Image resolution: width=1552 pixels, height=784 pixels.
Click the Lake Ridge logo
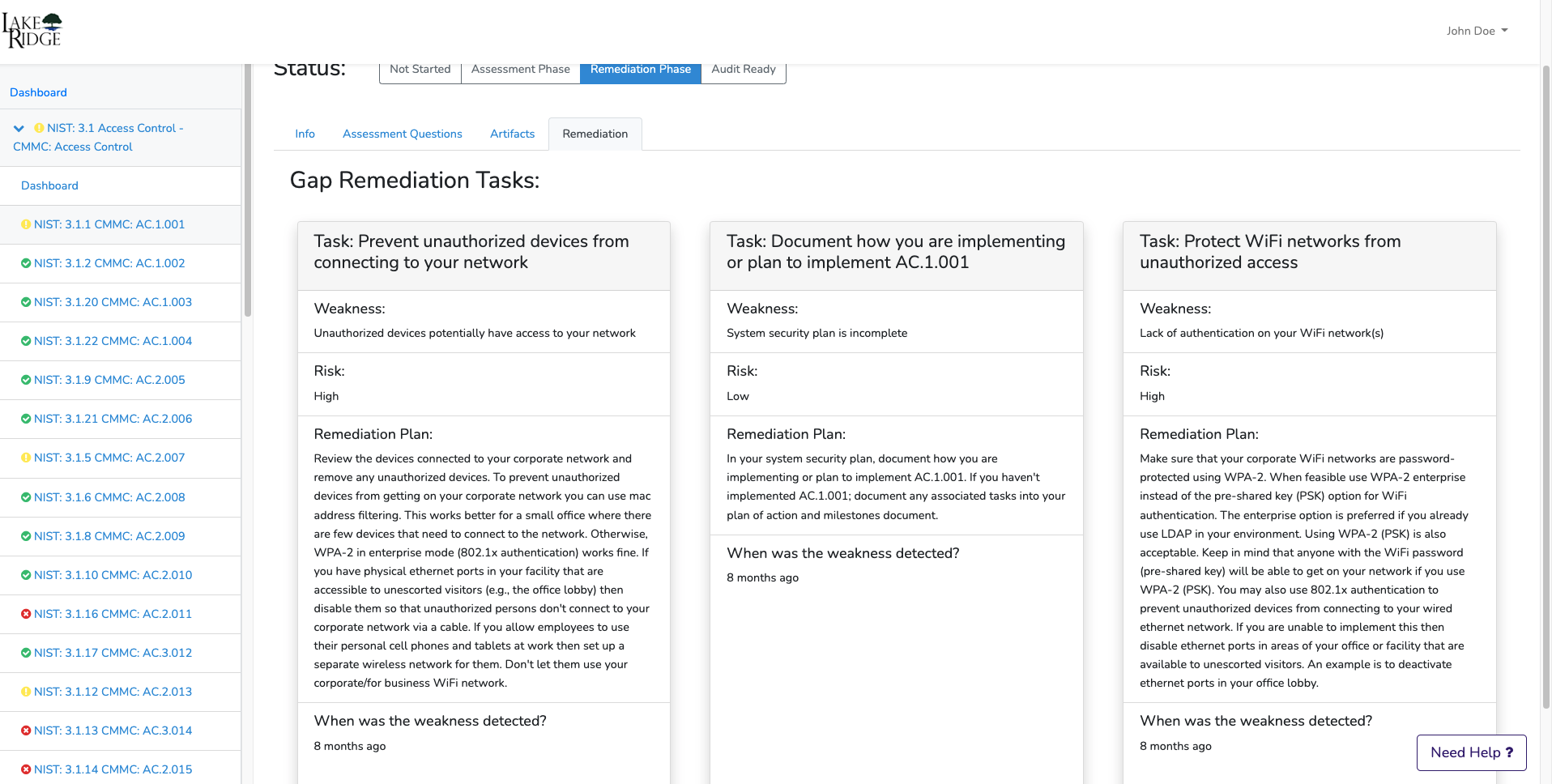tap(32, 31)
